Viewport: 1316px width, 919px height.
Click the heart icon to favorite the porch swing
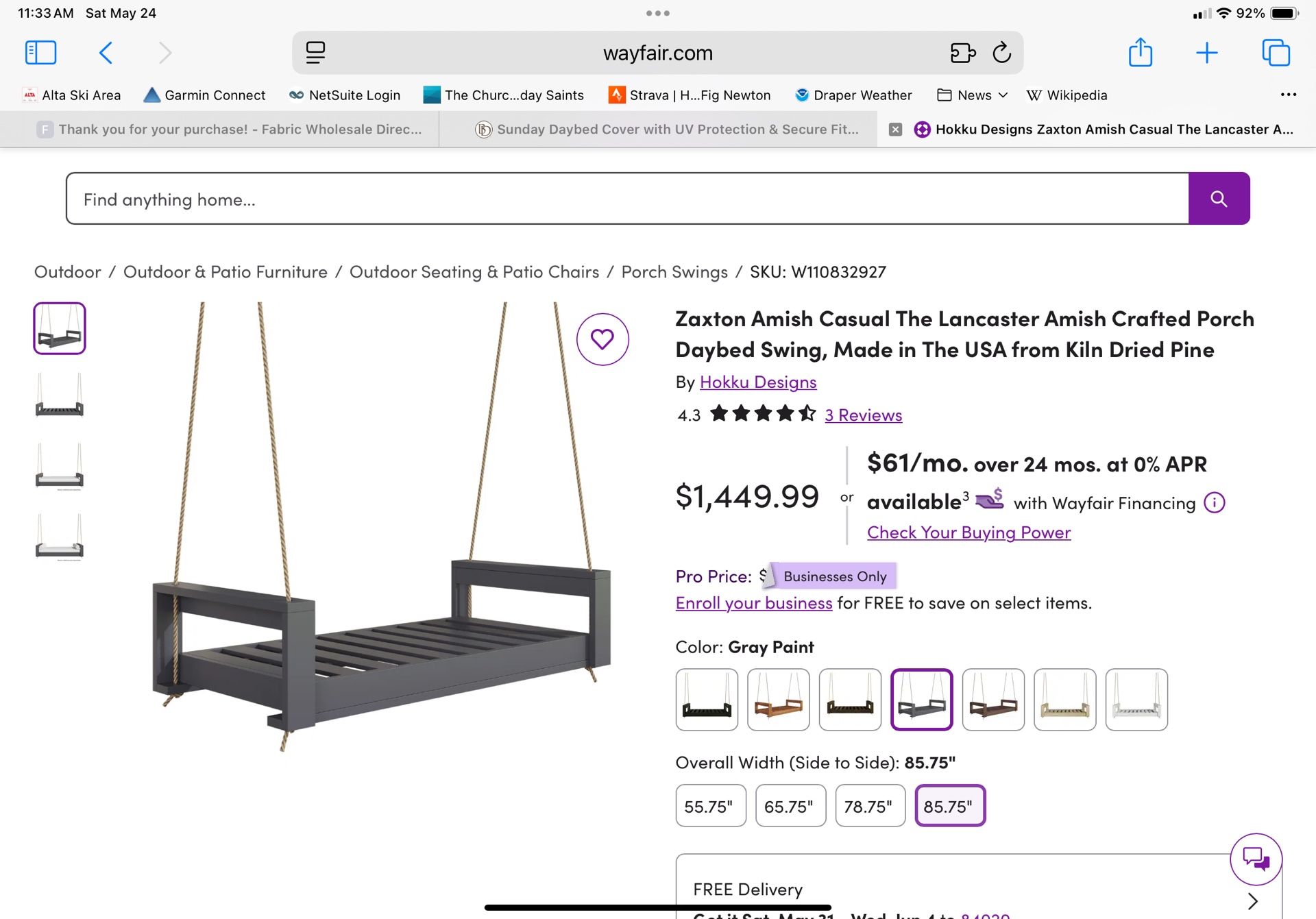click(602, 339)
